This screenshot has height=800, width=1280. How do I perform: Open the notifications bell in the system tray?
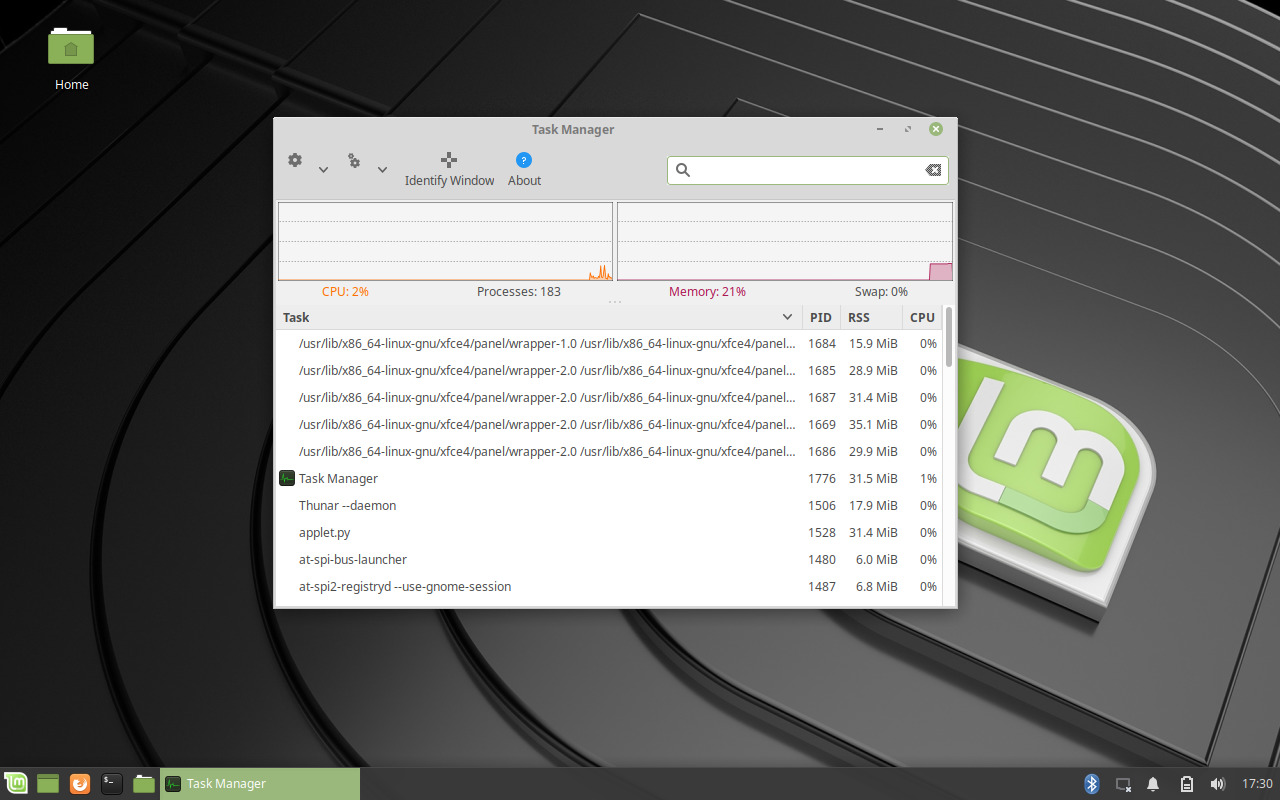coord(1154,784)
